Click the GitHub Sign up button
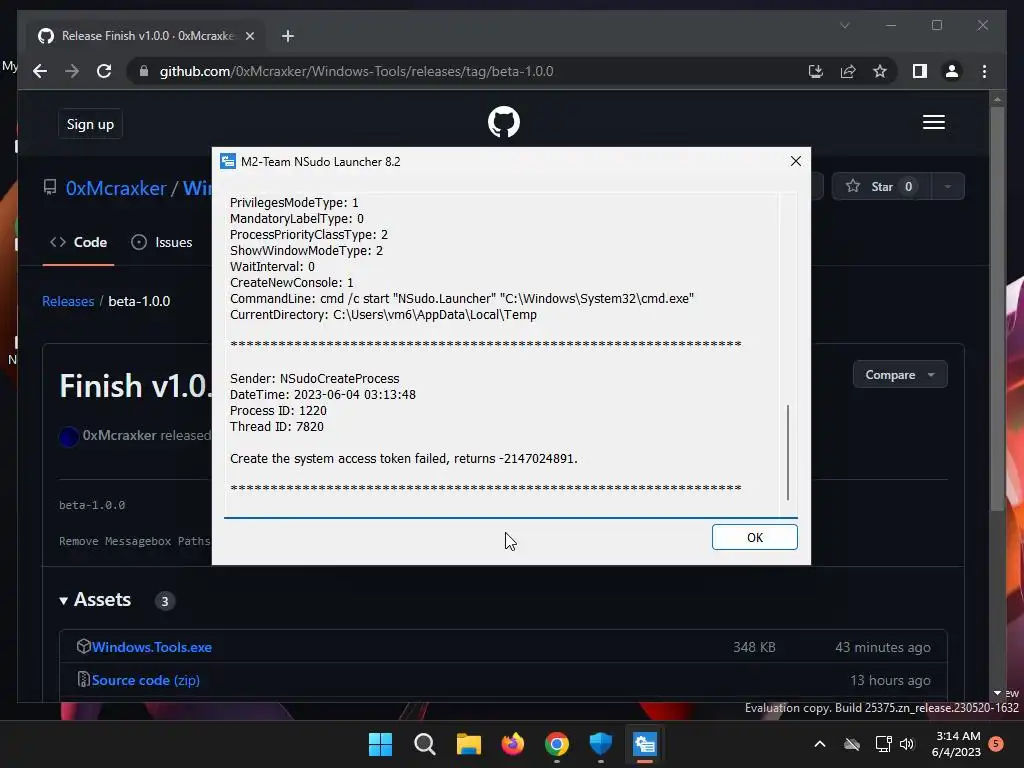Image resolution: width=1024 pixels, height=768 pixels. pos(90,124)
